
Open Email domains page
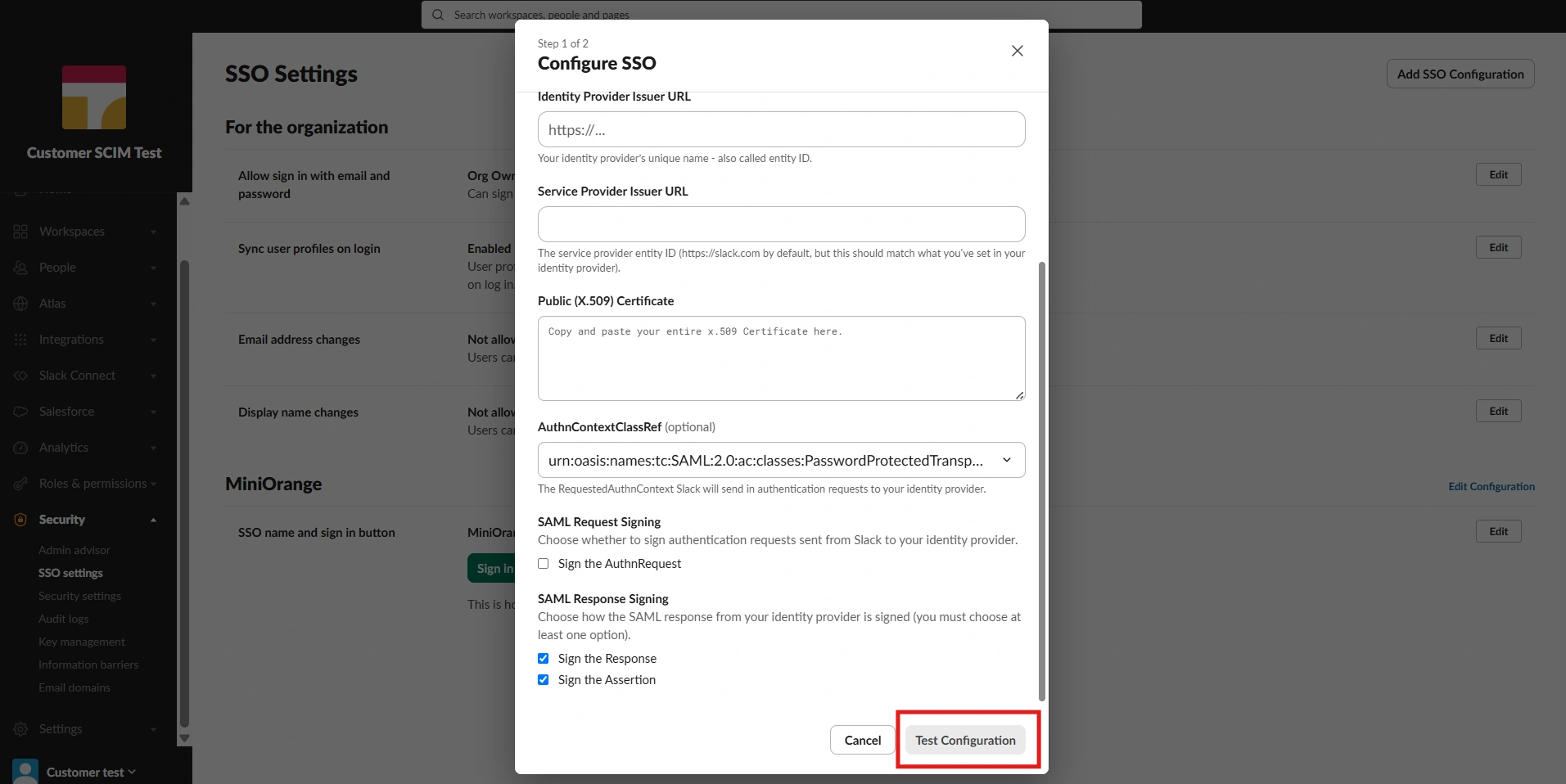click(x=74, y=687)
